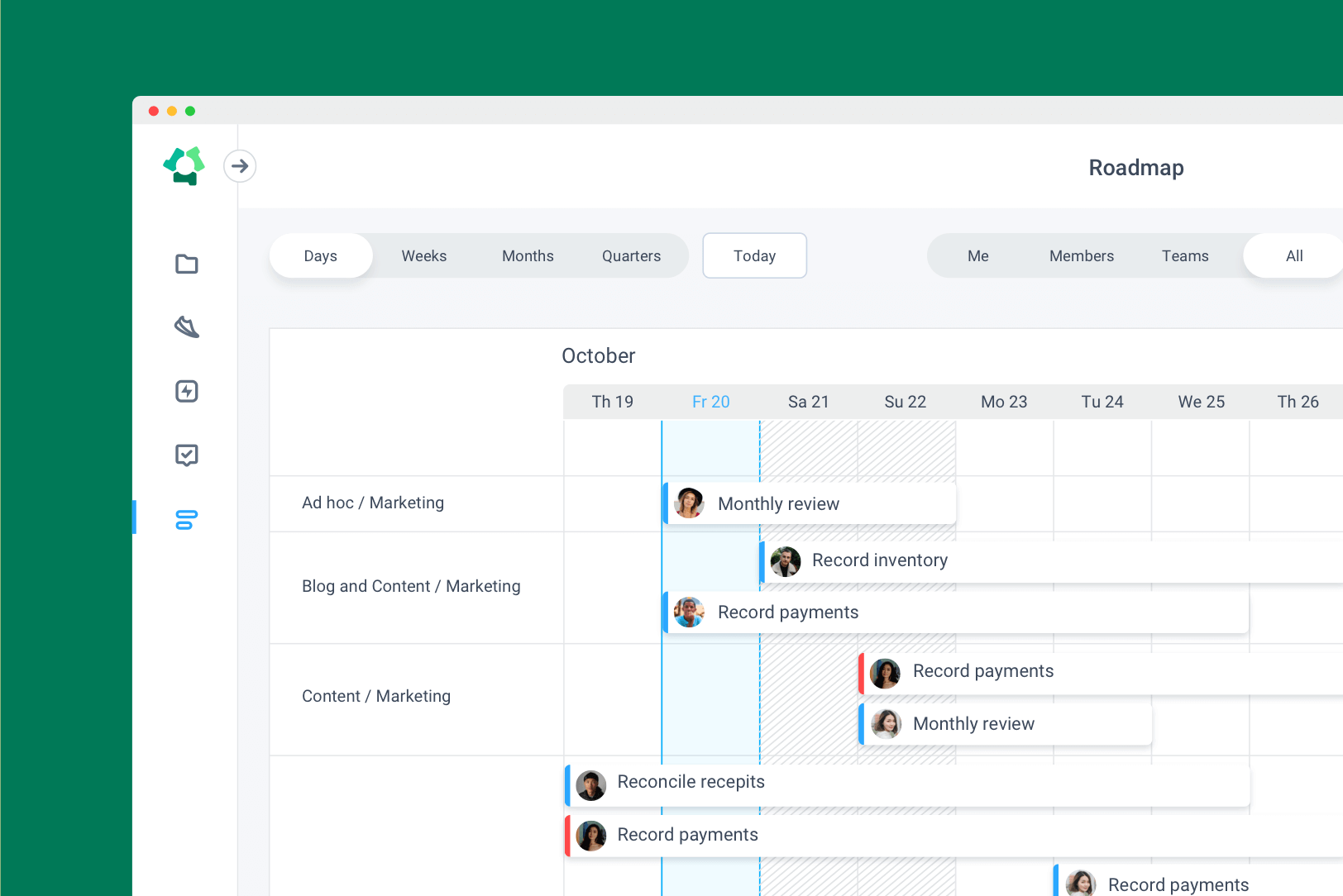Open Monthly review task's assignee avatar

[x=690, y=503]
